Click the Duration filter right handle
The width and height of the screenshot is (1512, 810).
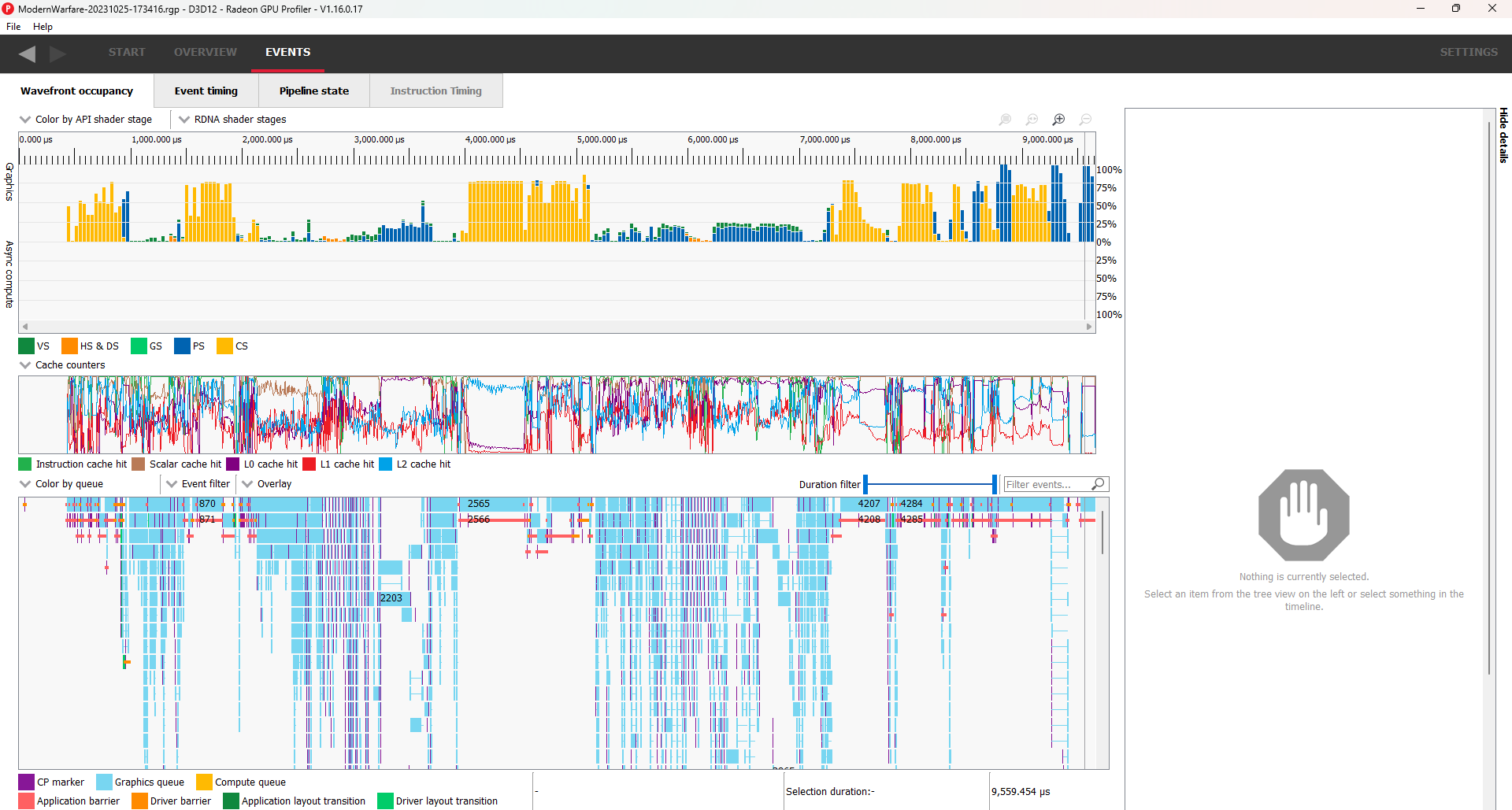(995, 484)
